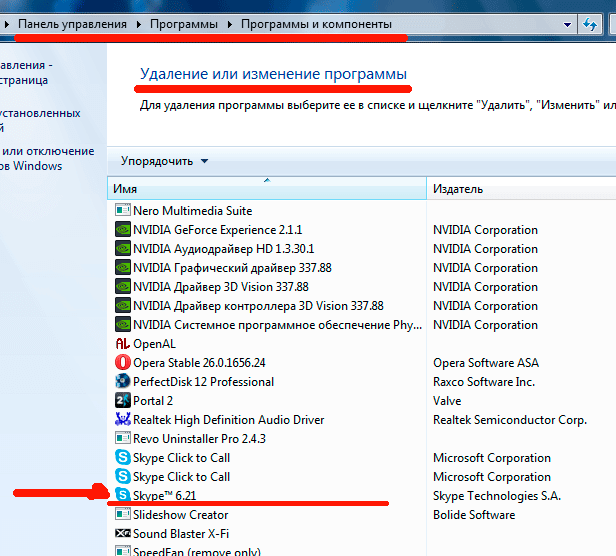Expand arrow after Программы breadcrumb

tap(229, 24)
